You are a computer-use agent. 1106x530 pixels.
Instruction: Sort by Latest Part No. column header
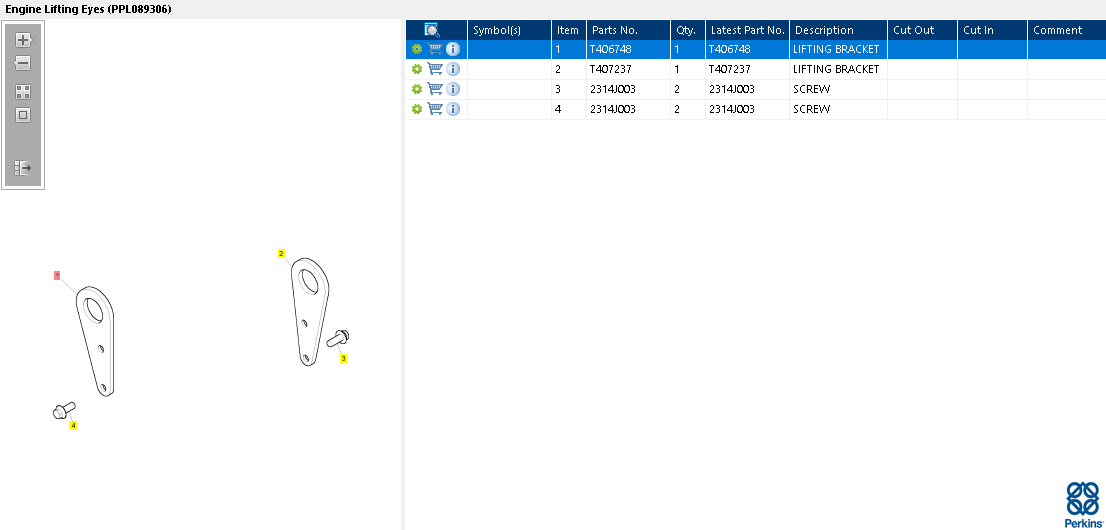pyautogui.click(x=747, y=30)
